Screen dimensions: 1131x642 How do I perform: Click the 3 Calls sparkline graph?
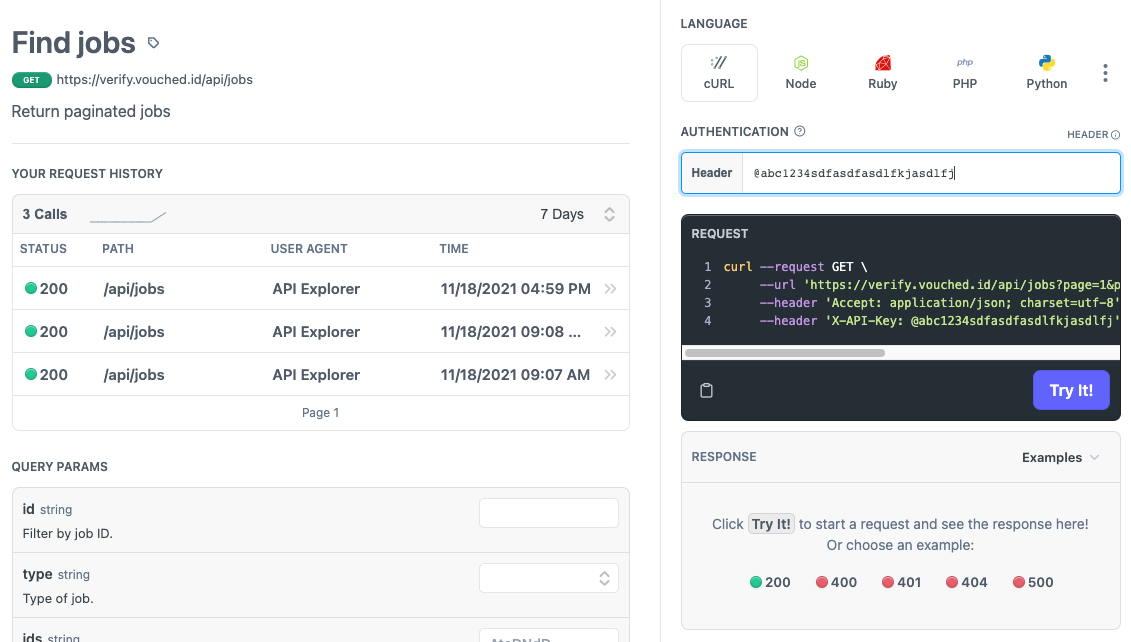(x=128, y=216)
